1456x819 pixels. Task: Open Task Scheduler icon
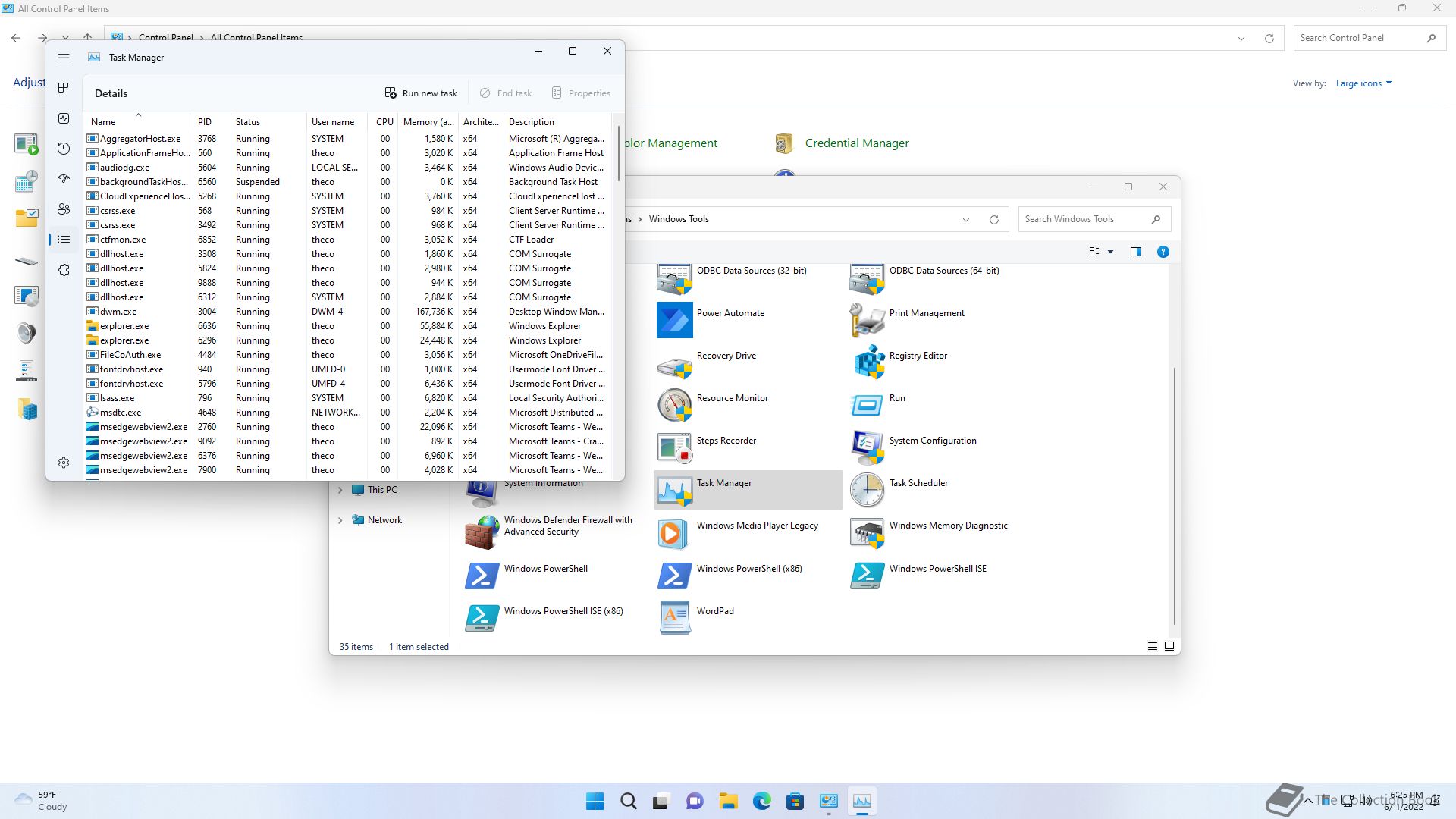click(x=868, y=489)
